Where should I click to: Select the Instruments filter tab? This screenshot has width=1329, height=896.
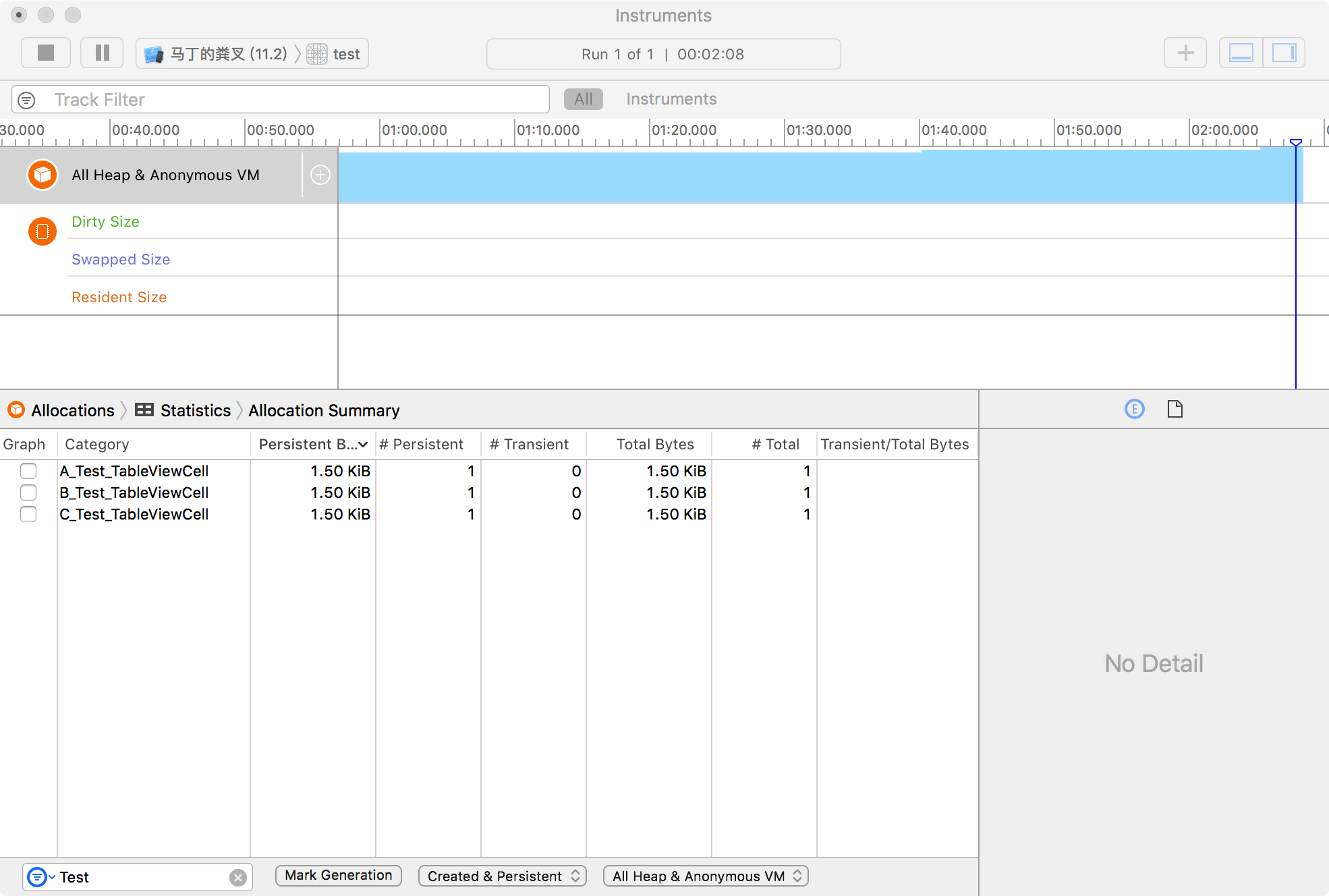pyautogui.click(x=671, y=99)
